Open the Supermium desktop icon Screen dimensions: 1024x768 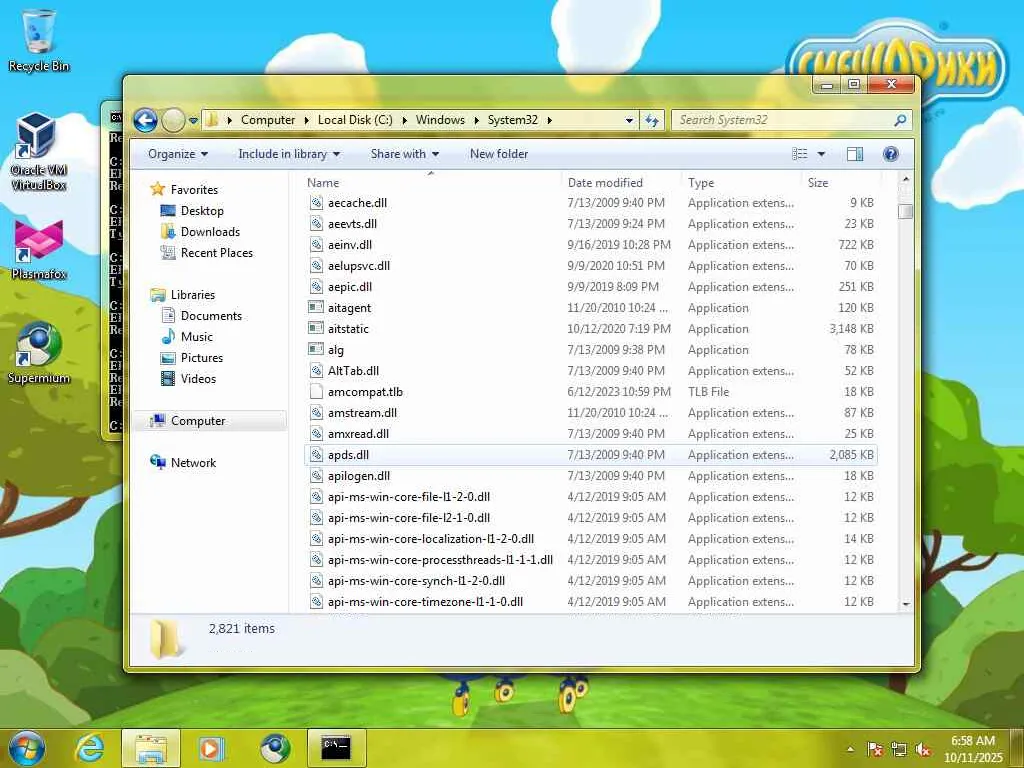click(39, 353)
